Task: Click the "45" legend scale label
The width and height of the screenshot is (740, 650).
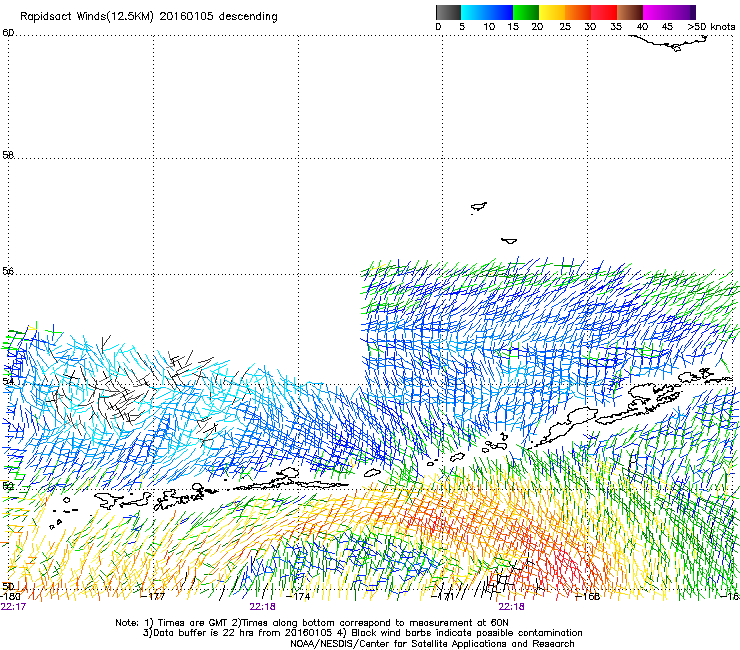Action: 667,26
